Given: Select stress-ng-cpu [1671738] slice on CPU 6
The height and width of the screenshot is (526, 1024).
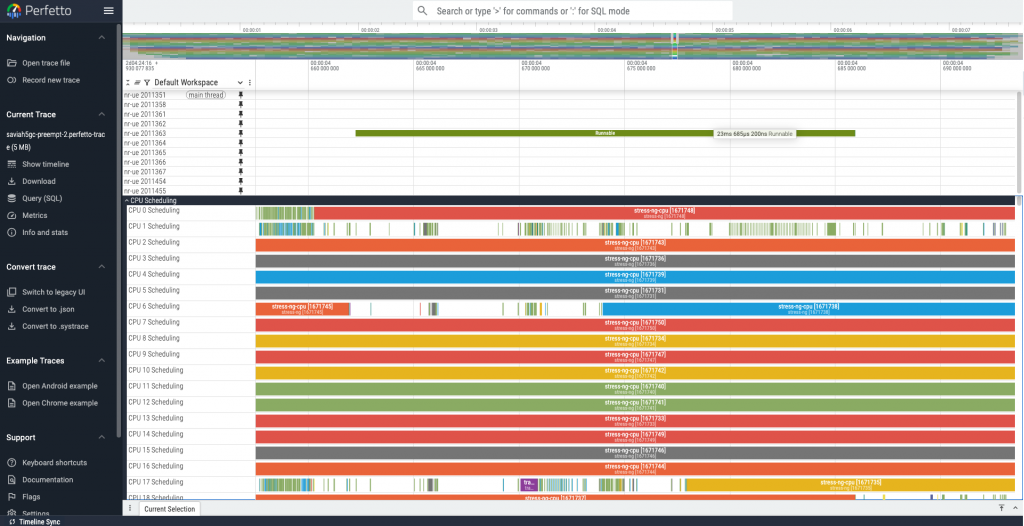Looking at the screenshot, I should [x=808, y=309].
